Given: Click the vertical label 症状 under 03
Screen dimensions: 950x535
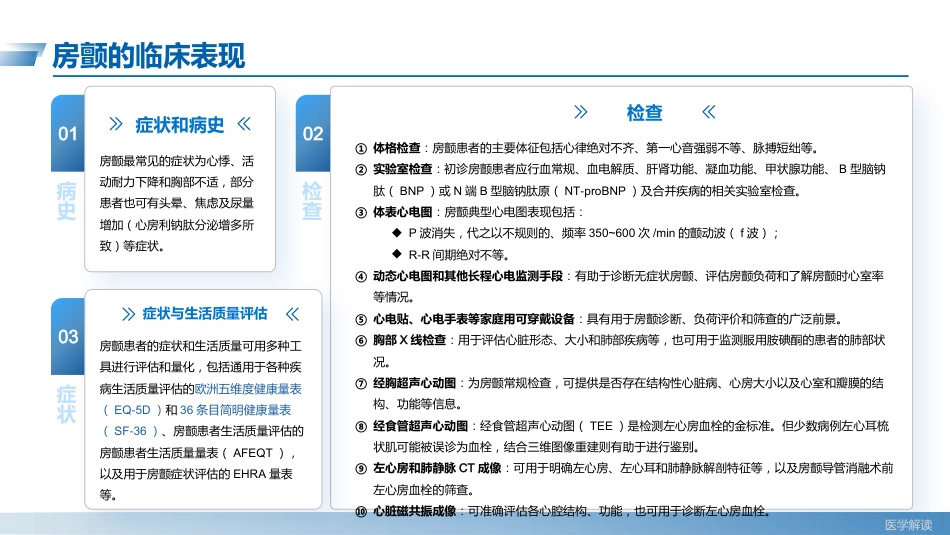Looking at the screenshot, I should 66,404.
